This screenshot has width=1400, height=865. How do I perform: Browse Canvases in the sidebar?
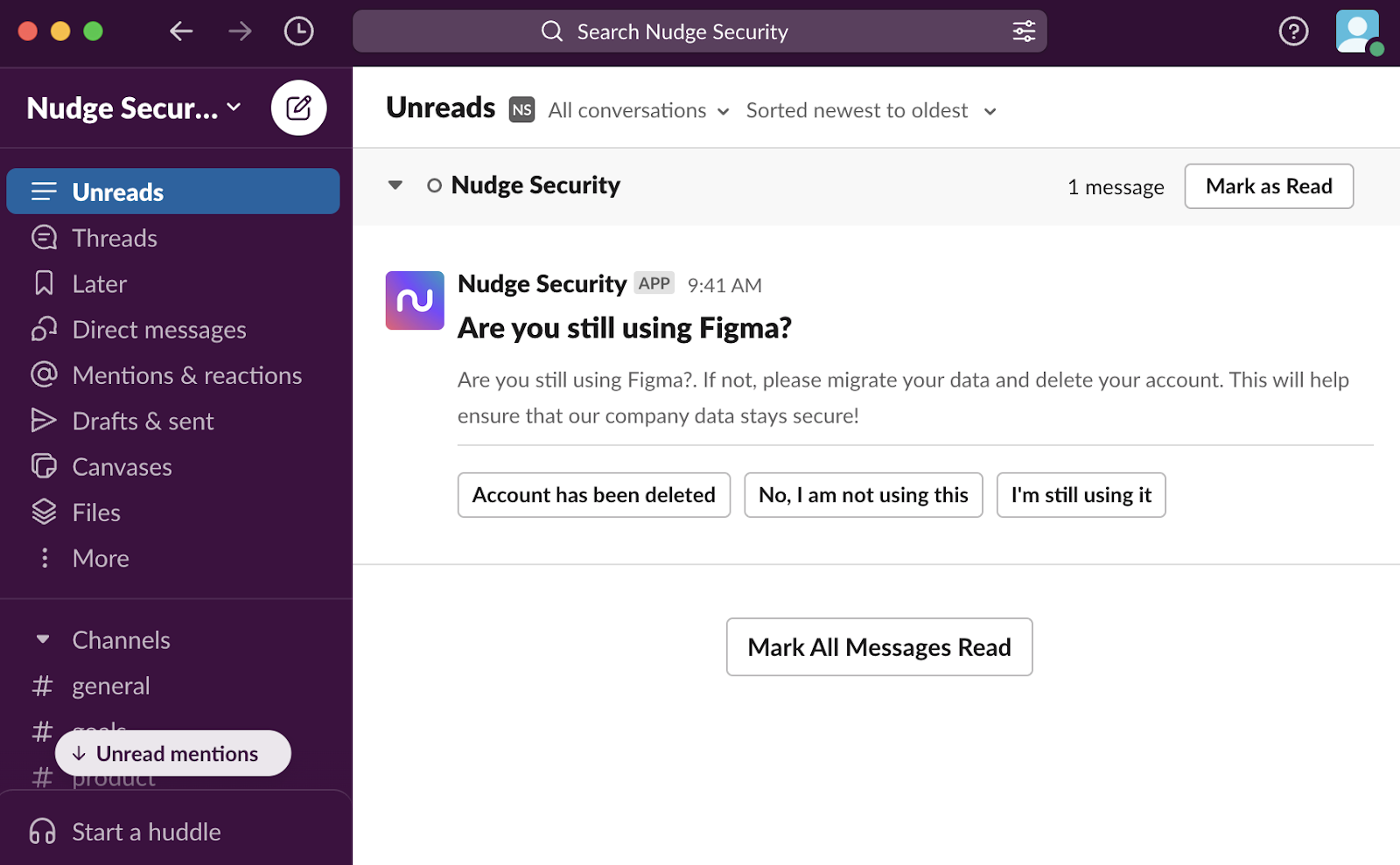pyautogui.click(x=121, y=466)
